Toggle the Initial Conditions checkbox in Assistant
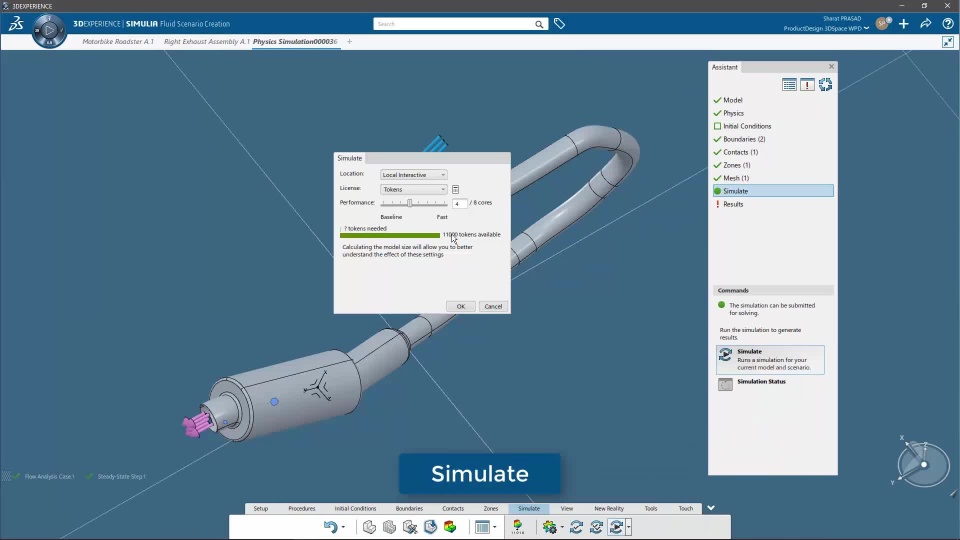The width and height of the screenshot is (960, 540). 718,126
